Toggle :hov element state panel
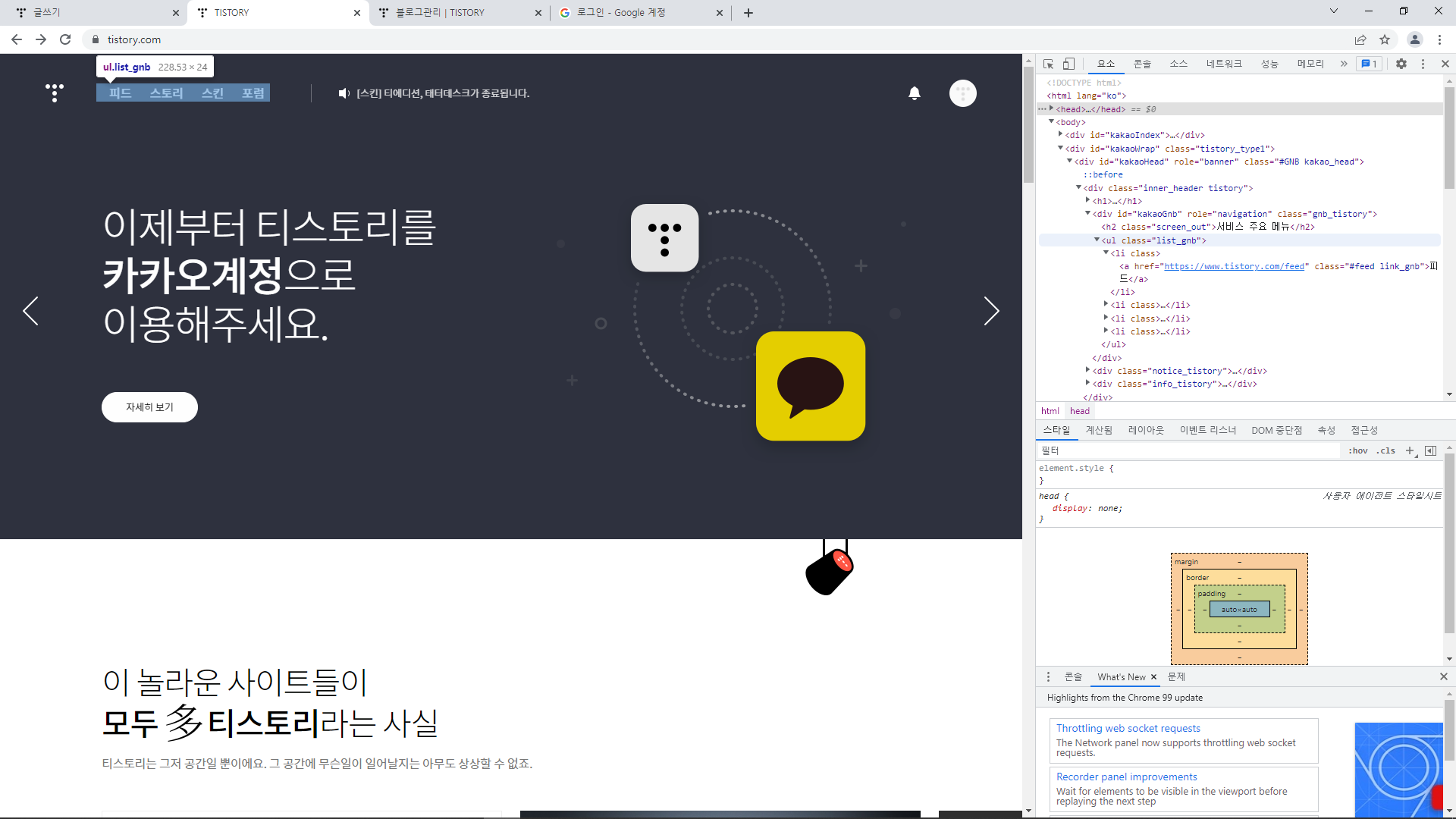1456x819 pixels. click(x=1357, y=450)
